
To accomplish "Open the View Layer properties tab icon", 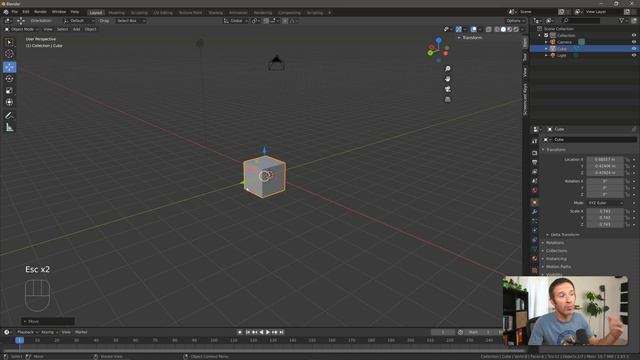I will [535, 171].
